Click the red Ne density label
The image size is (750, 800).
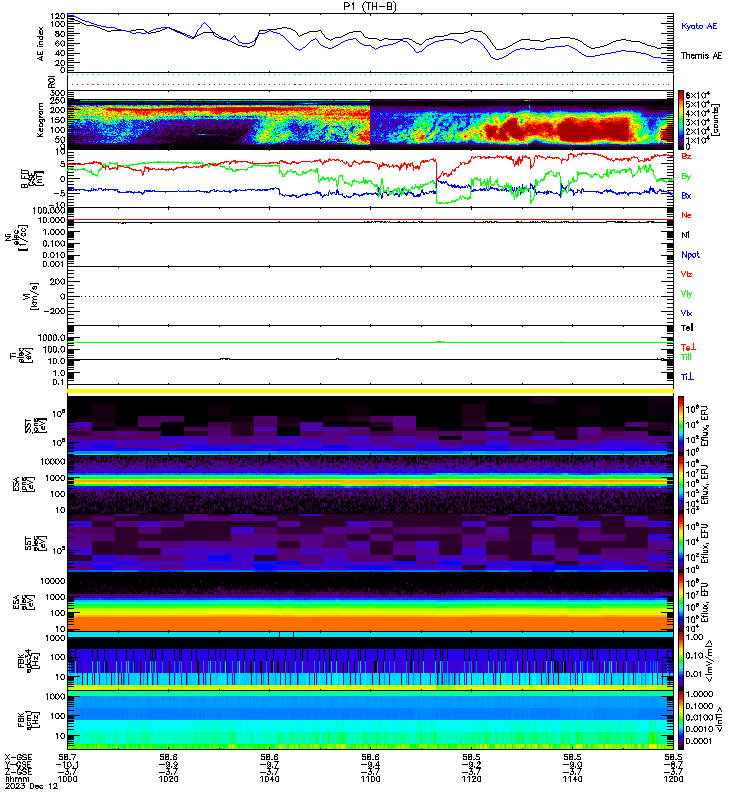coord(686,215)
